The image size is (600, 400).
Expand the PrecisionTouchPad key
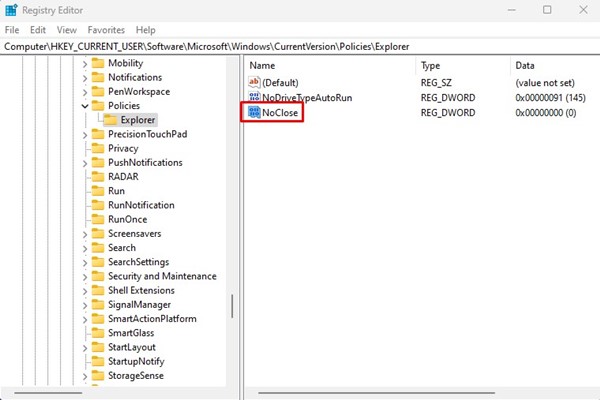pos(85,134)
